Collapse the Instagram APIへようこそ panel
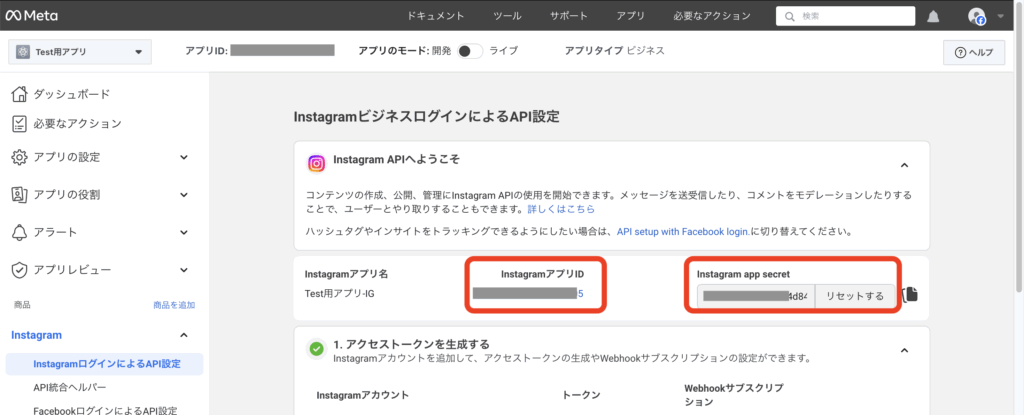This screenshot has width=1024, height=415. (x=904, y=165)
